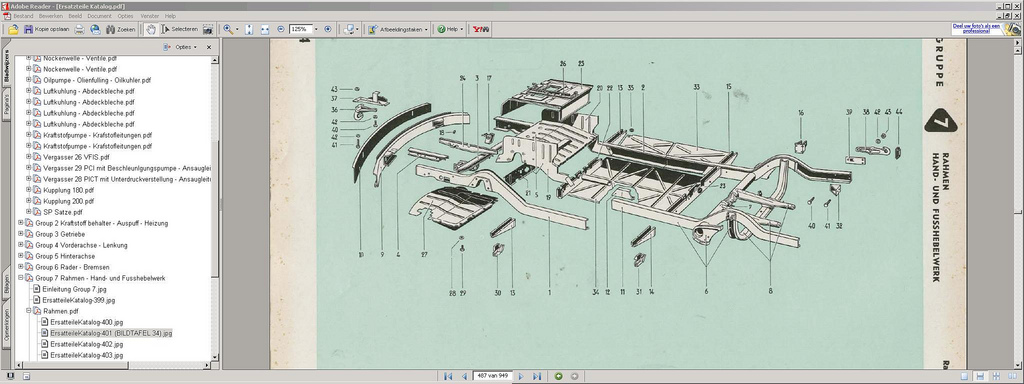Image resolution: width=1024 pixels, height=384 pixels.
Task: Collapse the Rahmen.pdf bookmark
Action: [x=29, y=311]
